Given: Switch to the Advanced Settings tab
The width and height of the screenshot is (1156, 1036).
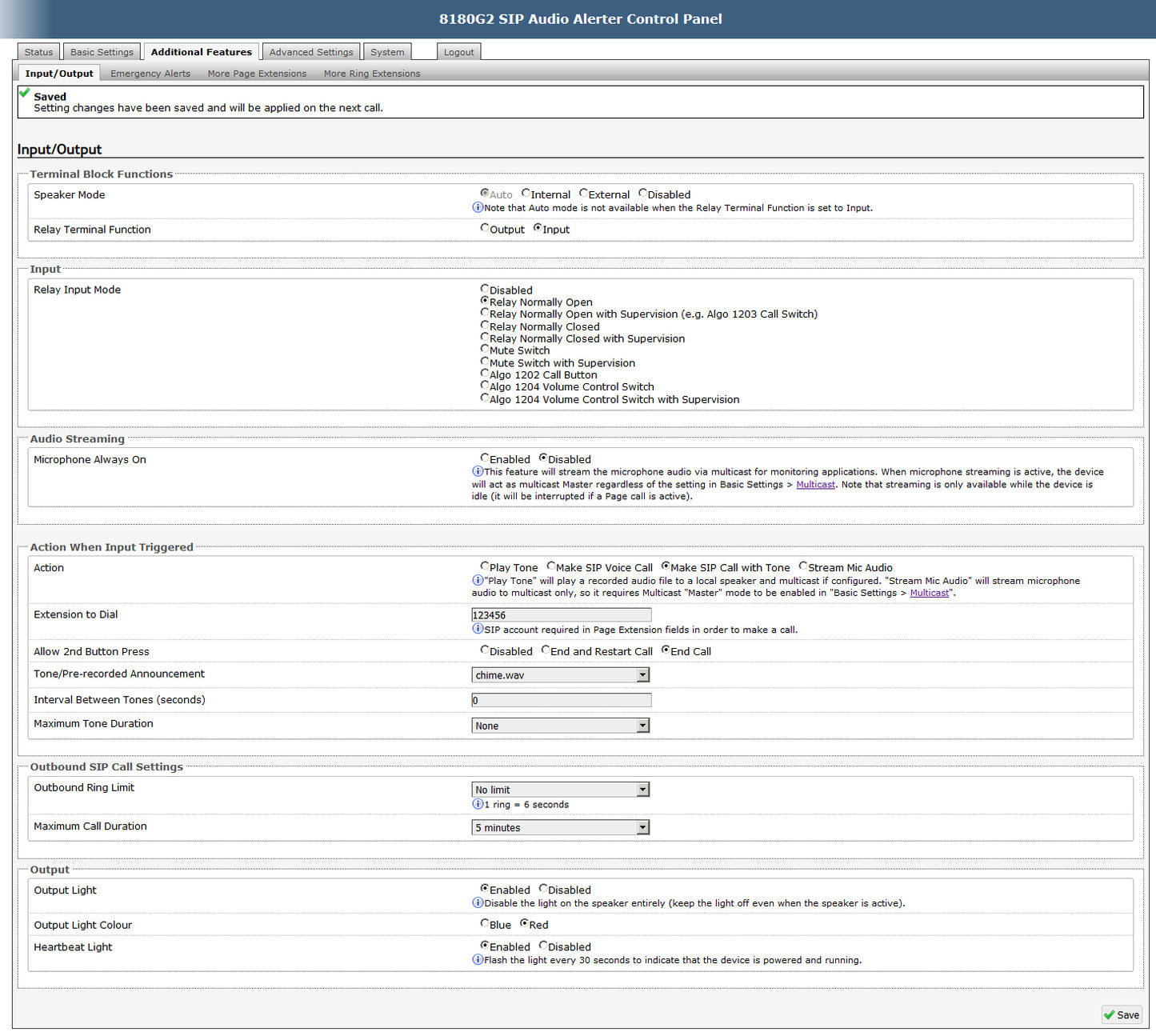Looking at the screenshot, I should pos(310,52).
